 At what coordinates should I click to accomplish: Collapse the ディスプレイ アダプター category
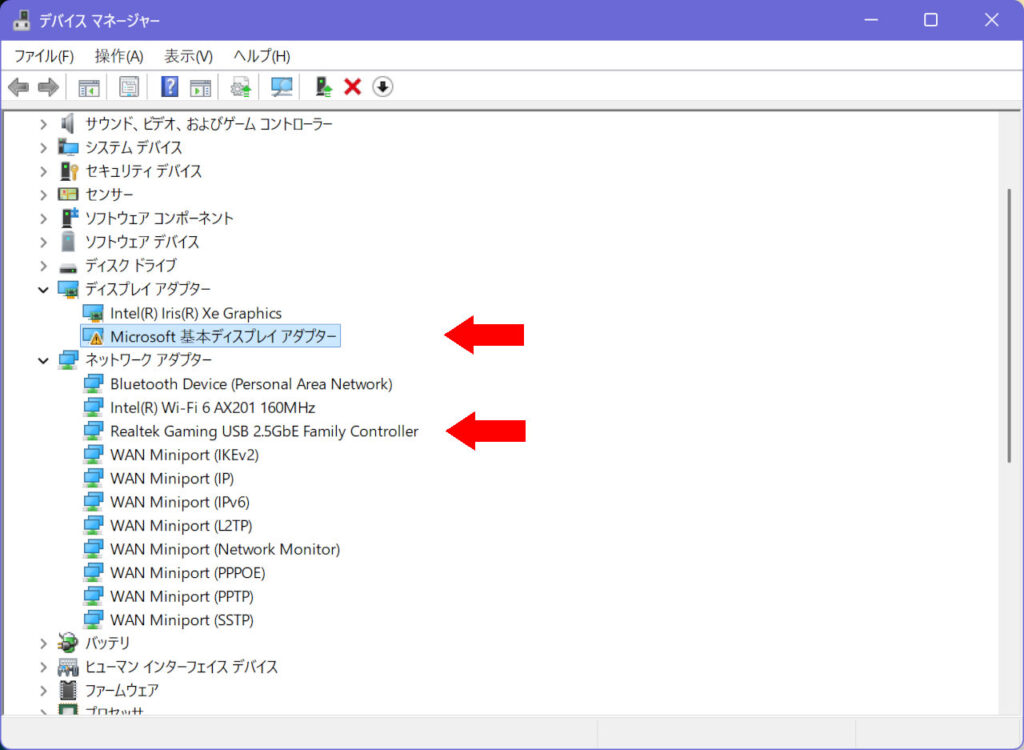[43, 290]
